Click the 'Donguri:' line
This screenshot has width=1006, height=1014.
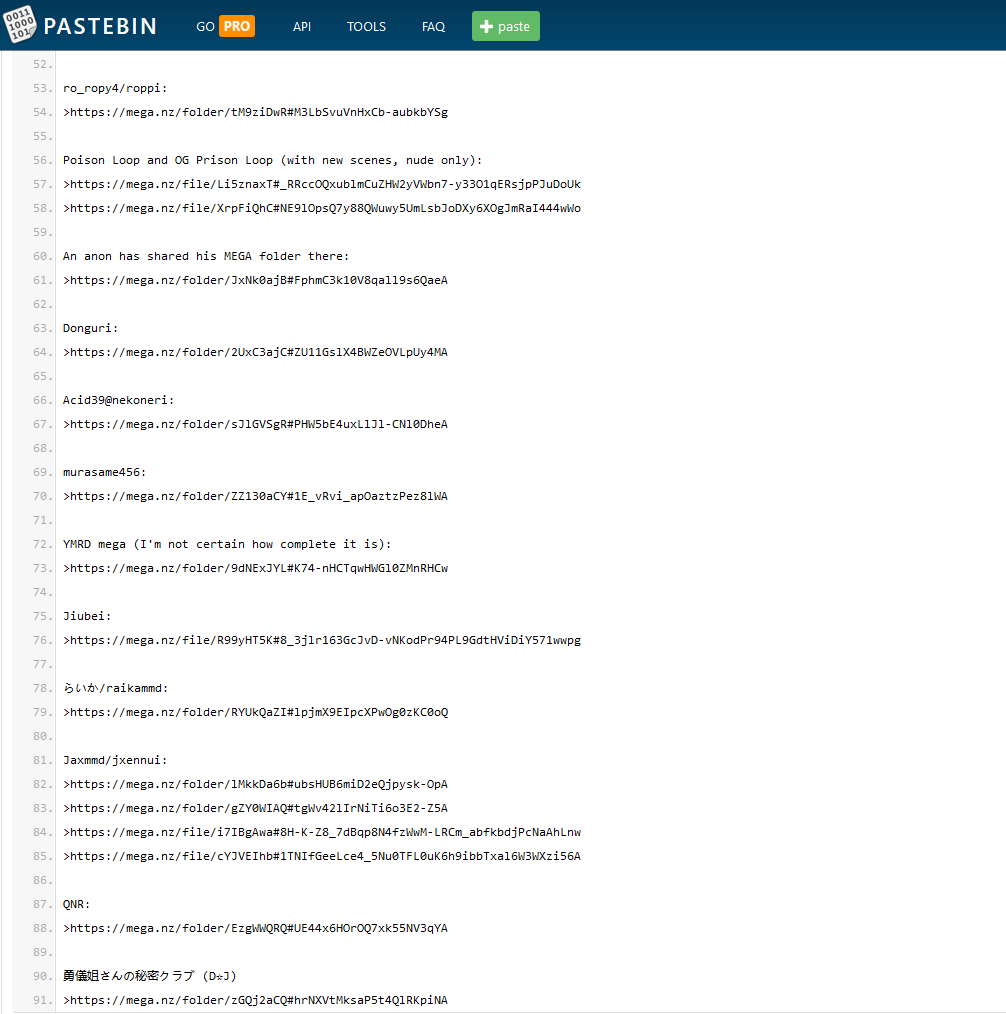click(x=91, y=329)
